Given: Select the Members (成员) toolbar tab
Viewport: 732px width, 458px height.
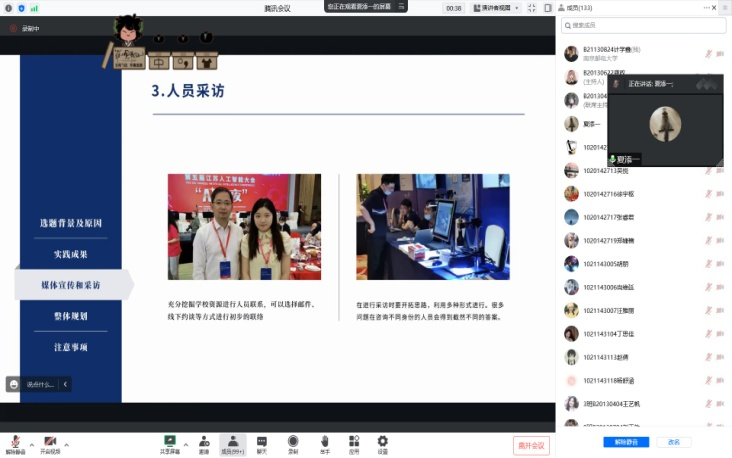Looking at the screenshot, I should pyautogui.click(x=232, y=443).
